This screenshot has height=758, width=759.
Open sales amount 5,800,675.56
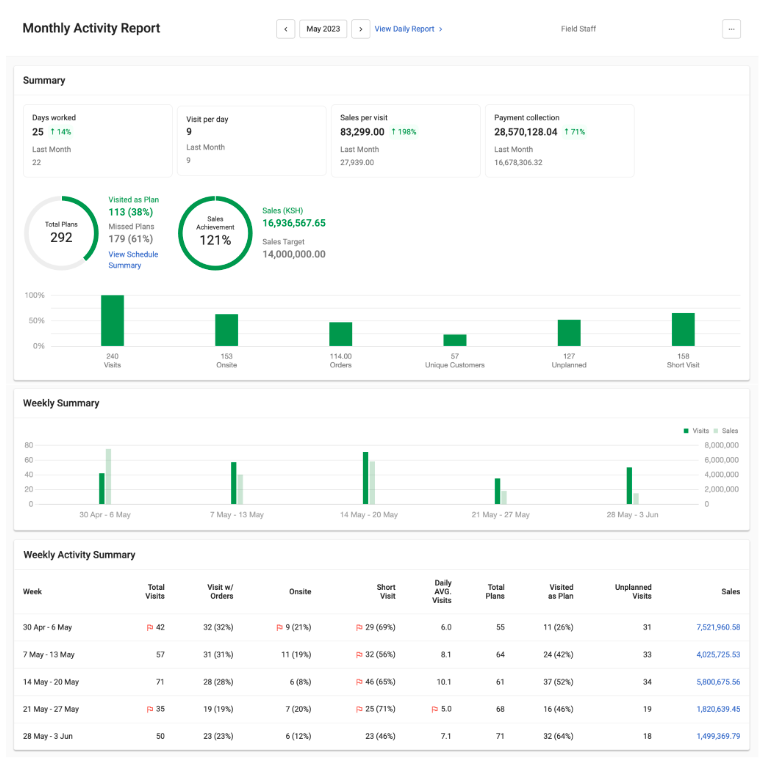pos(718,682)
